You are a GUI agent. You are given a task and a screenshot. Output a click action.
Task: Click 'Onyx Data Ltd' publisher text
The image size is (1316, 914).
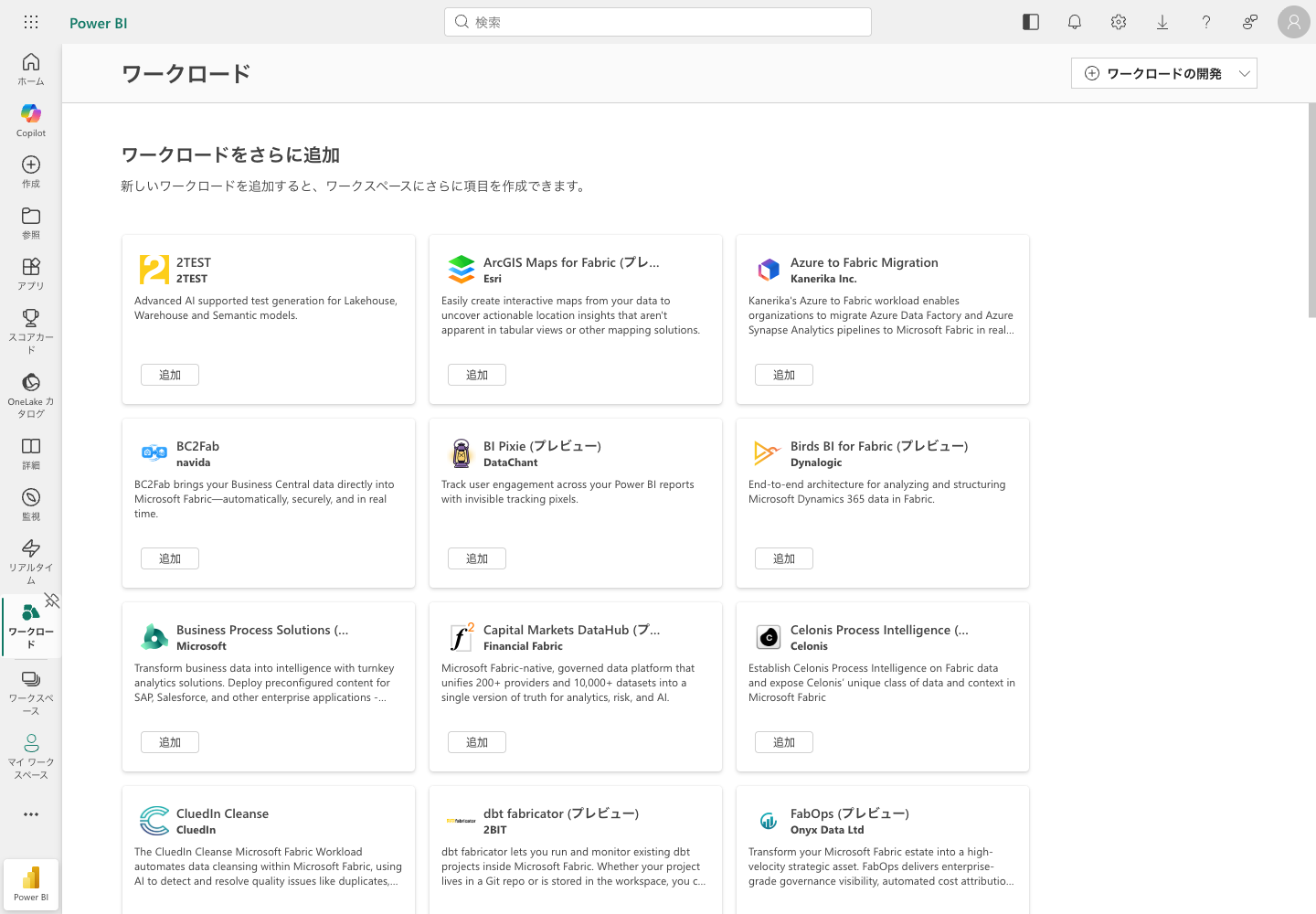[827, 830]
